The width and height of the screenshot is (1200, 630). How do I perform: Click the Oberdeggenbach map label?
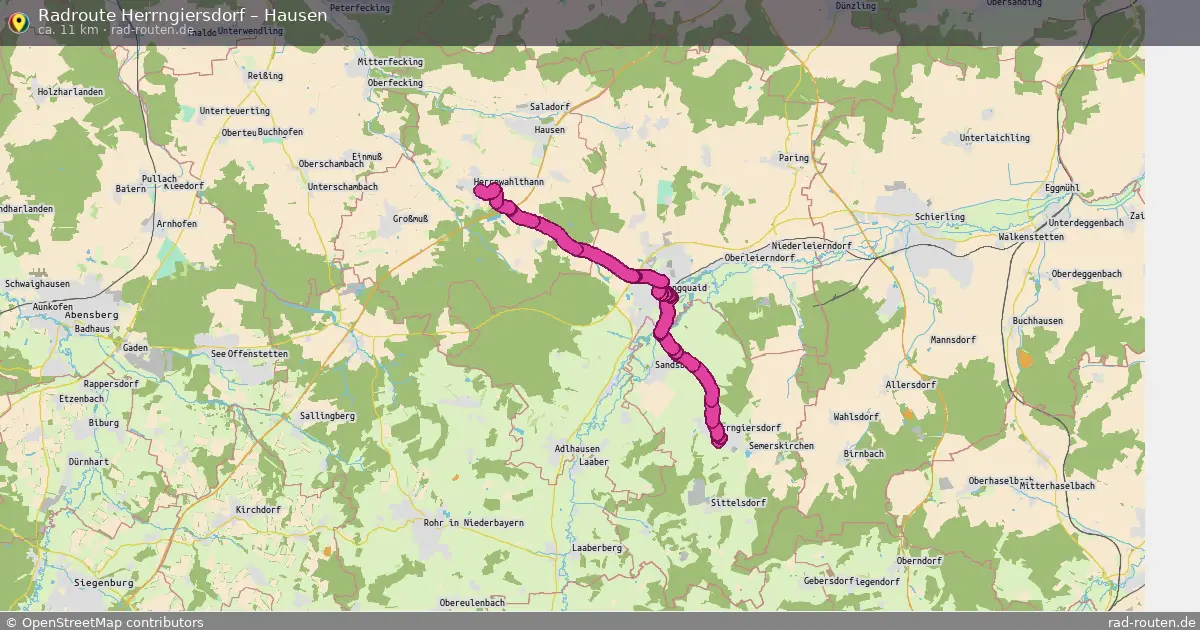1087,274
